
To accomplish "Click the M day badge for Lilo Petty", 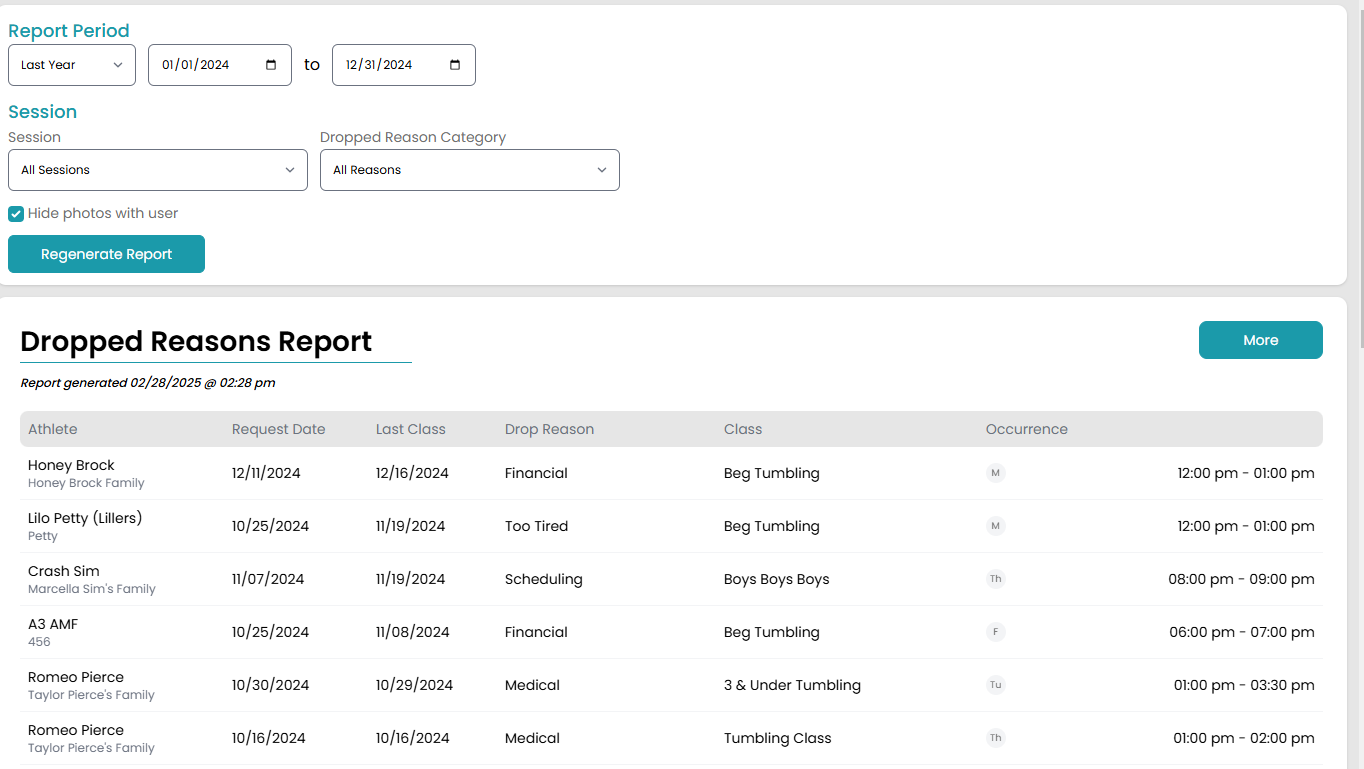I will click(995, 526).
